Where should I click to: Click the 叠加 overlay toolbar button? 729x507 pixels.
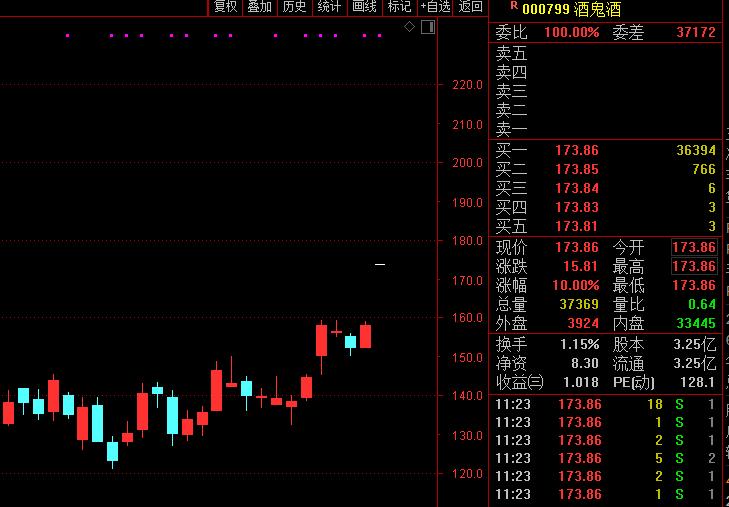coord(259,7)
